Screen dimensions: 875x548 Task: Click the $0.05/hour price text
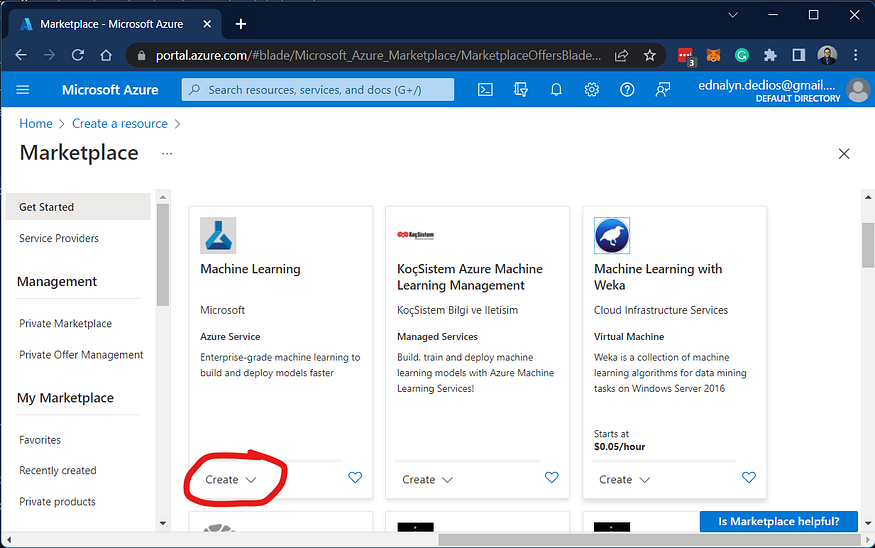619,446
